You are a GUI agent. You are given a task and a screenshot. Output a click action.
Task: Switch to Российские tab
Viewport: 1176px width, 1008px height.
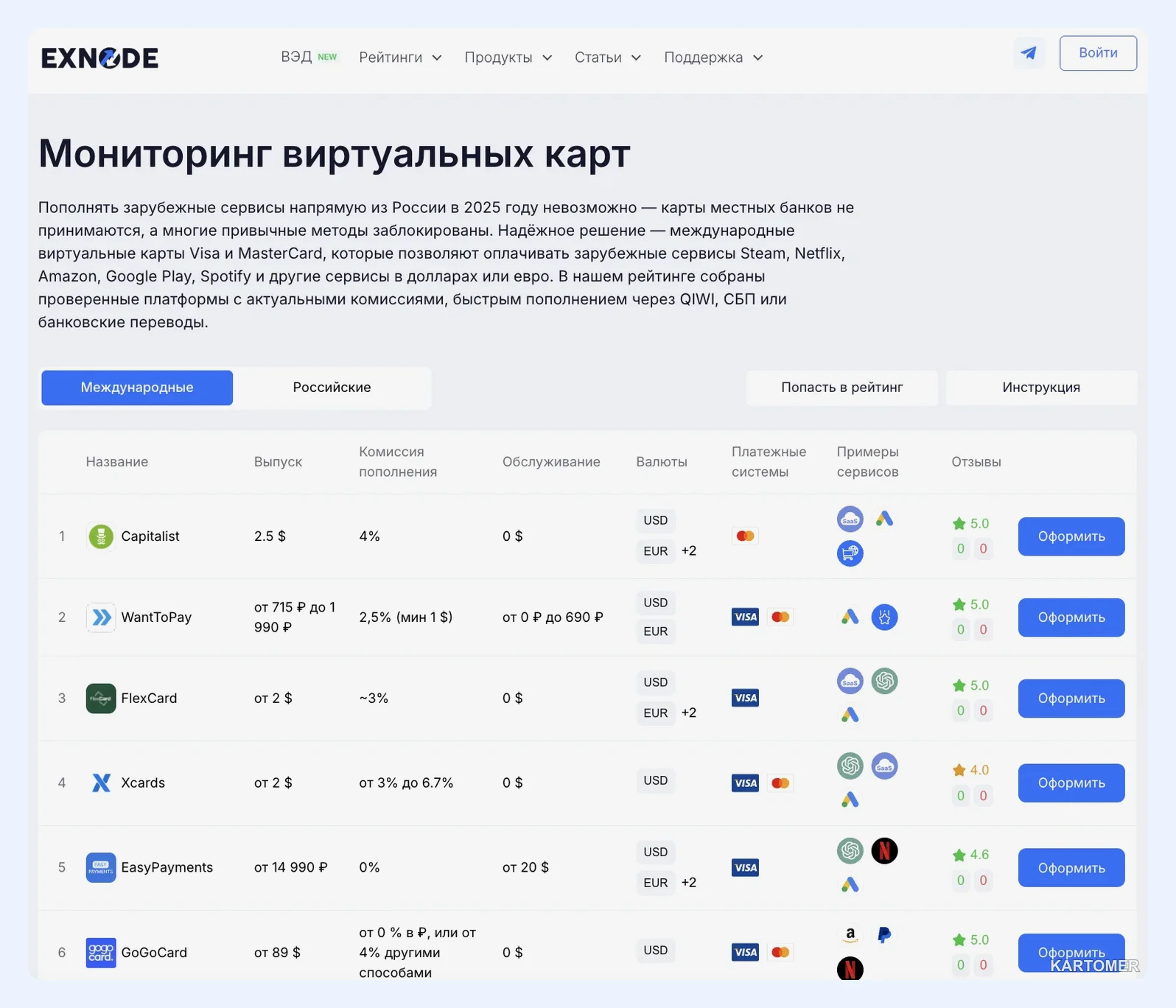[332, 388]
